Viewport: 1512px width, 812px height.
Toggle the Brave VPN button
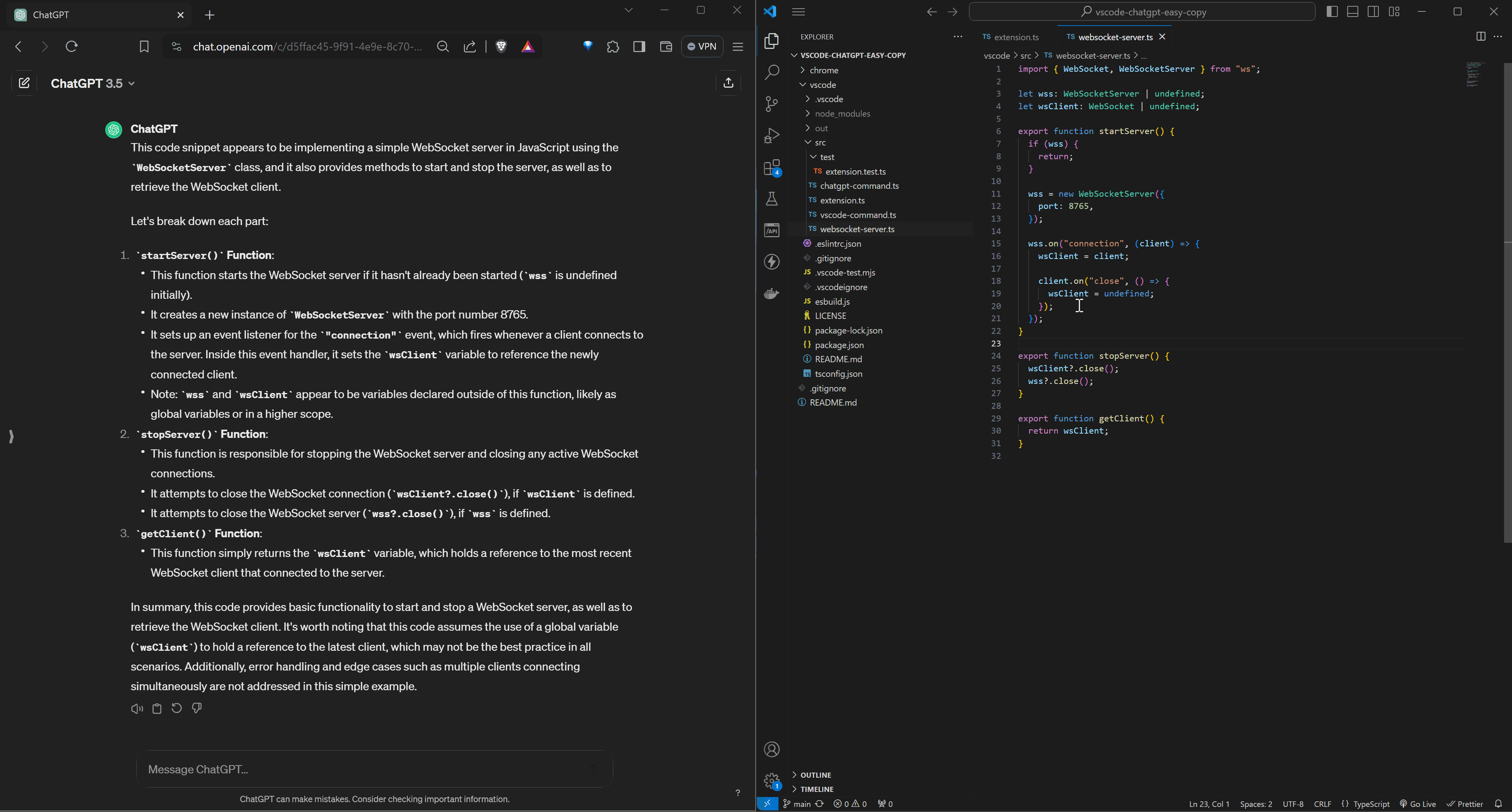(x=702, y=47)
